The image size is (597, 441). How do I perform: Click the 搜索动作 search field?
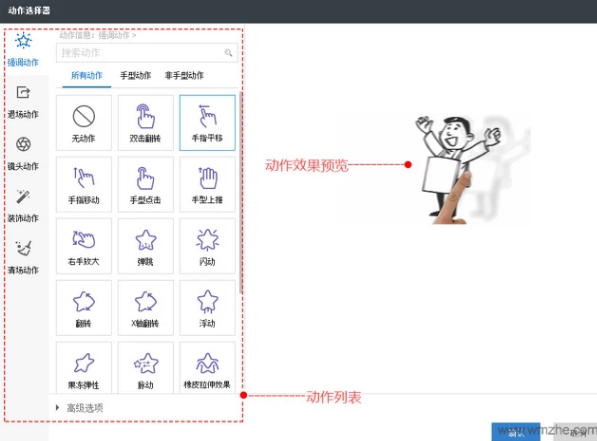click(x=147, y=53)
